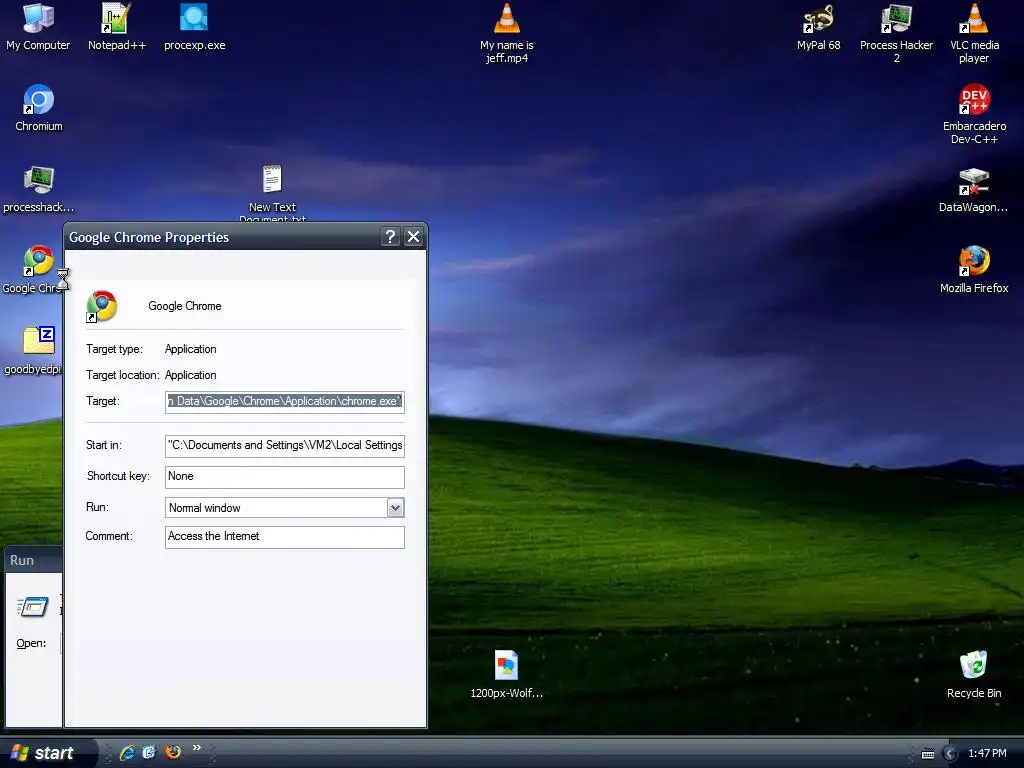The height and width of the screenshot is (768, 1024).
Task: Click into the Comment field
Action: click(285, 537)
